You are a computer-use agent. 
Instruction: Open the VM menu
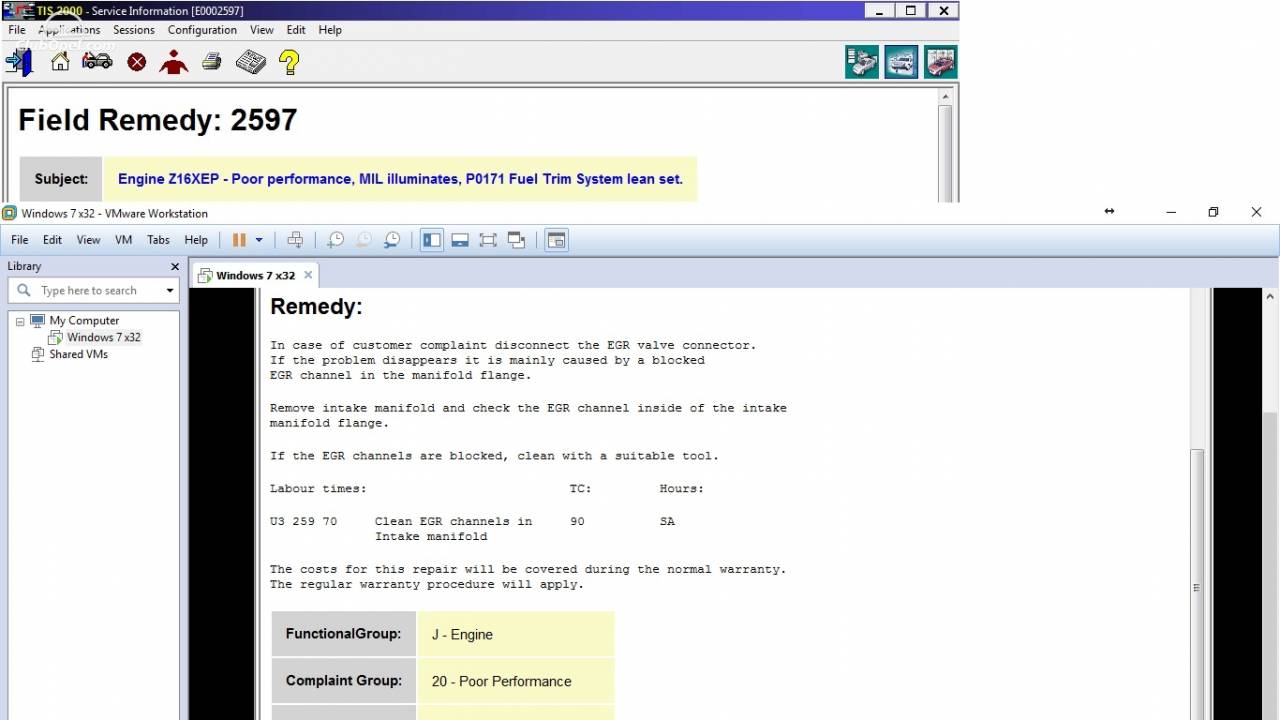click(x=124, y=240)
